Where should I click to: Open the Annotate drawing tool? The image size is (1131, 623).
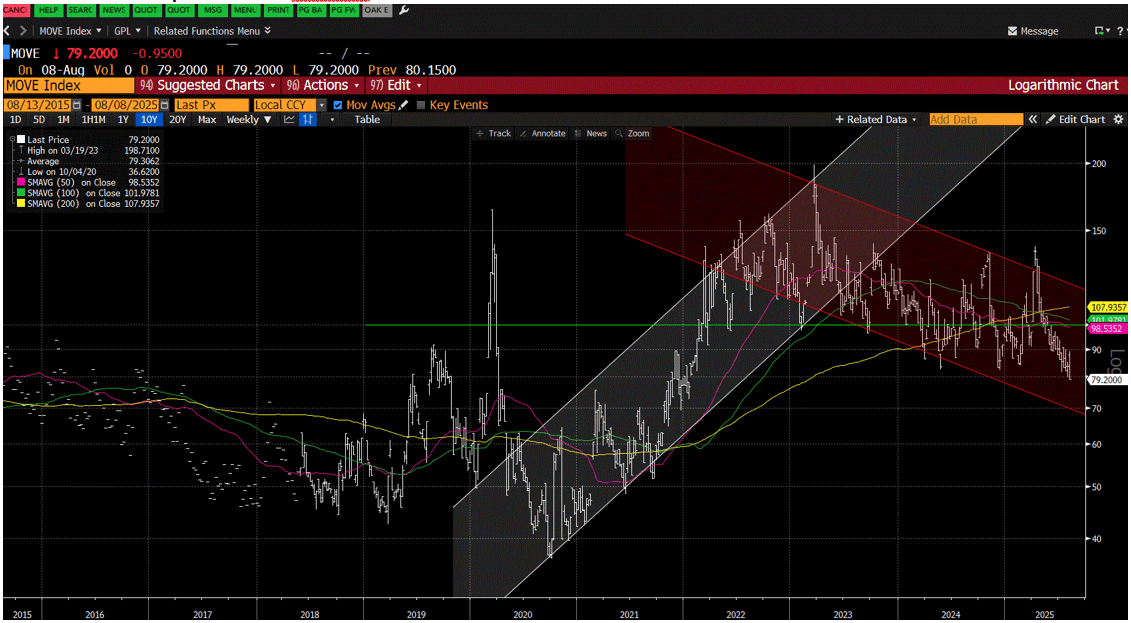pyautogui.click(x=545, y=133)
